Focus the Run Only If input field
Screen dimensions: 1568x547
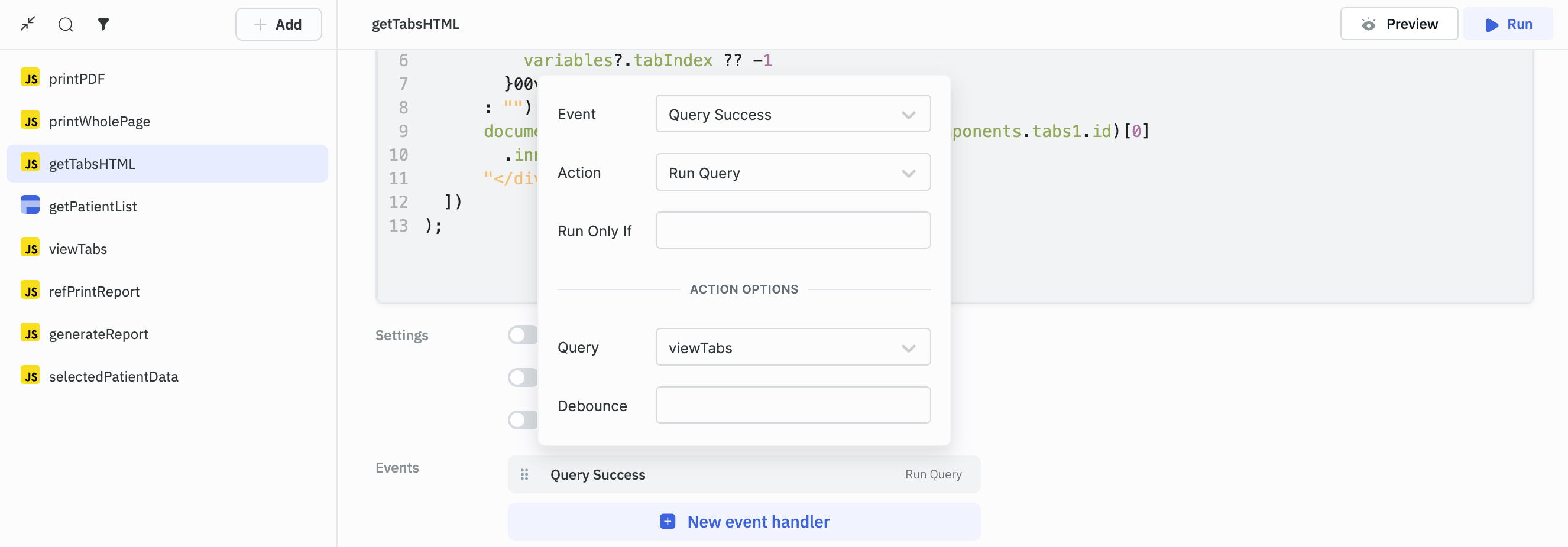[792, 230]
